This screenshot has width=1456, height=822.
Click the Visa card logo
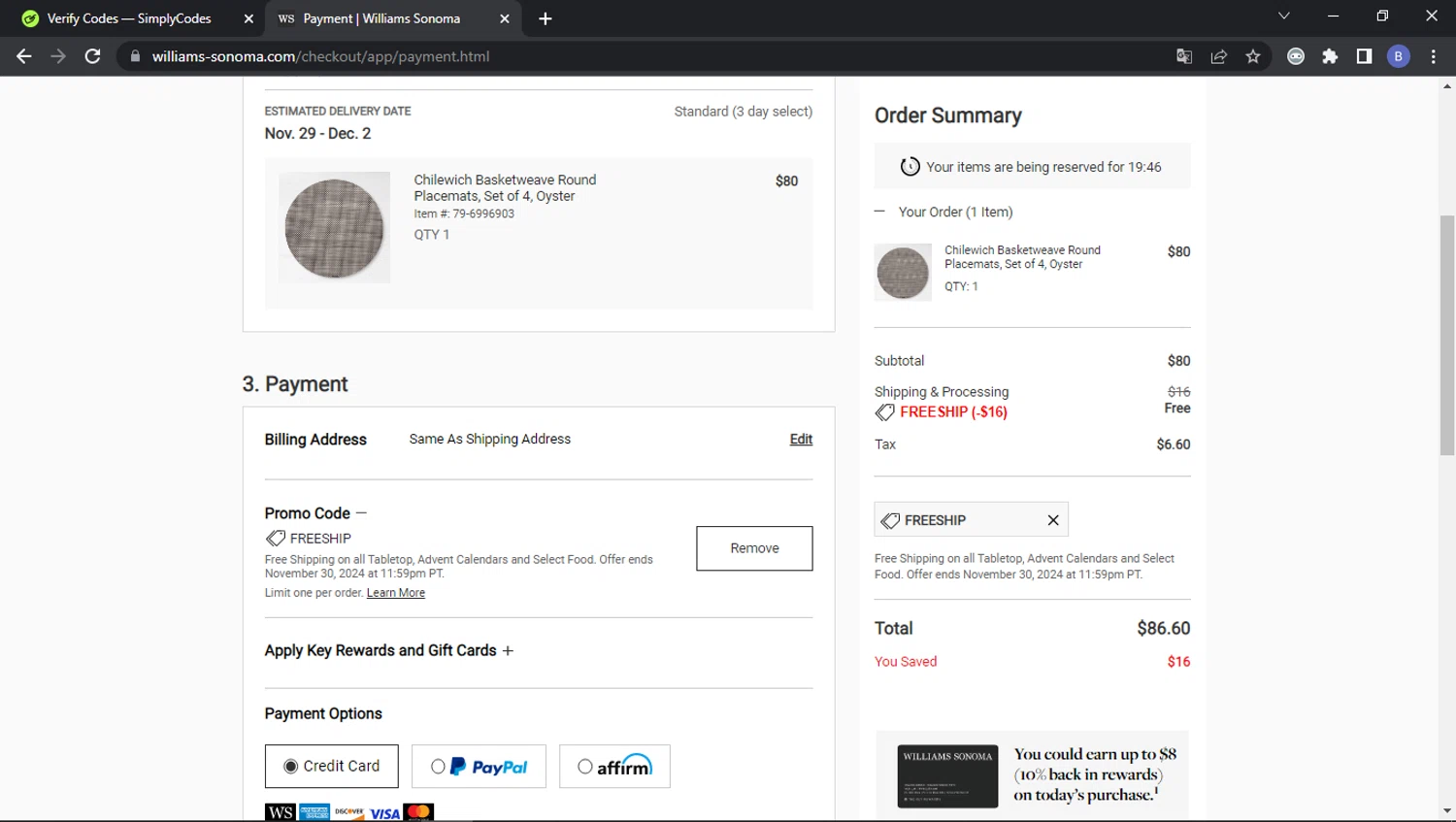pyautogui.click(x=384, y=813)
